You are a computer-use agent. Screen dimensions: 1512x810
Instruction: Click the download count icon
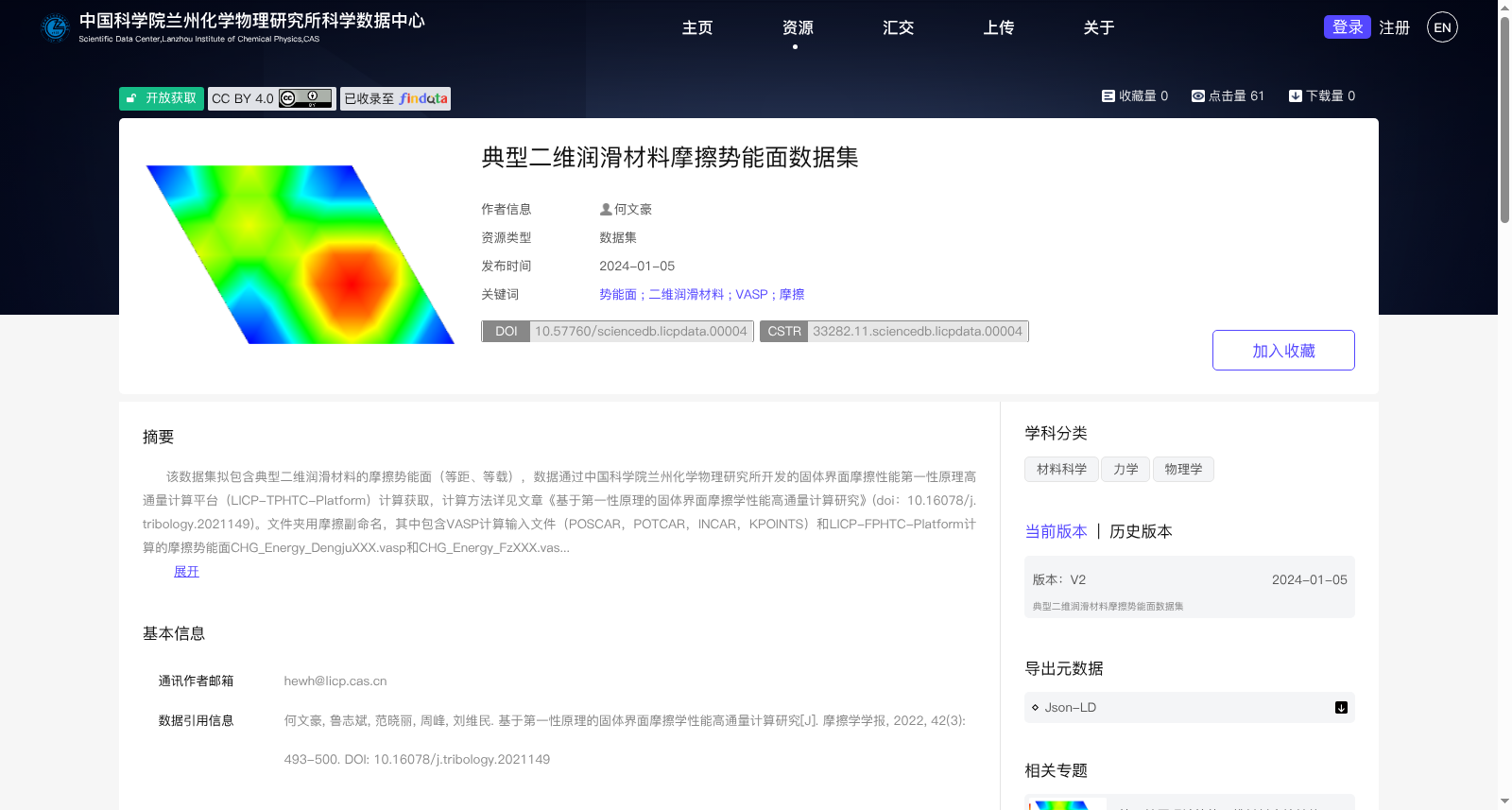click(1296, 95)
